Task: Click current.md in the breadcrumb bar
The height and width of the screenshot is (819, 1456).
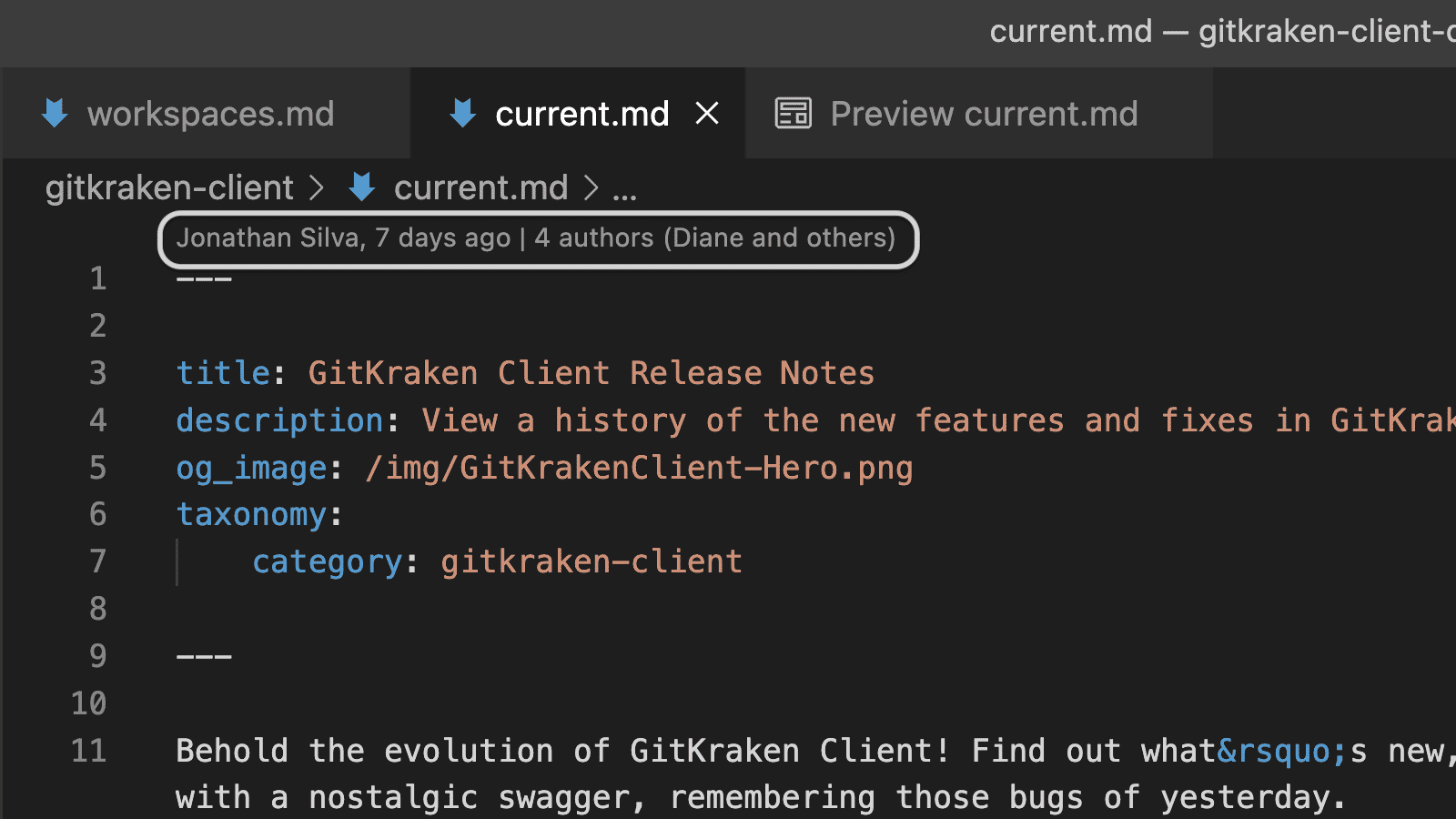Action: pos(480,187)
